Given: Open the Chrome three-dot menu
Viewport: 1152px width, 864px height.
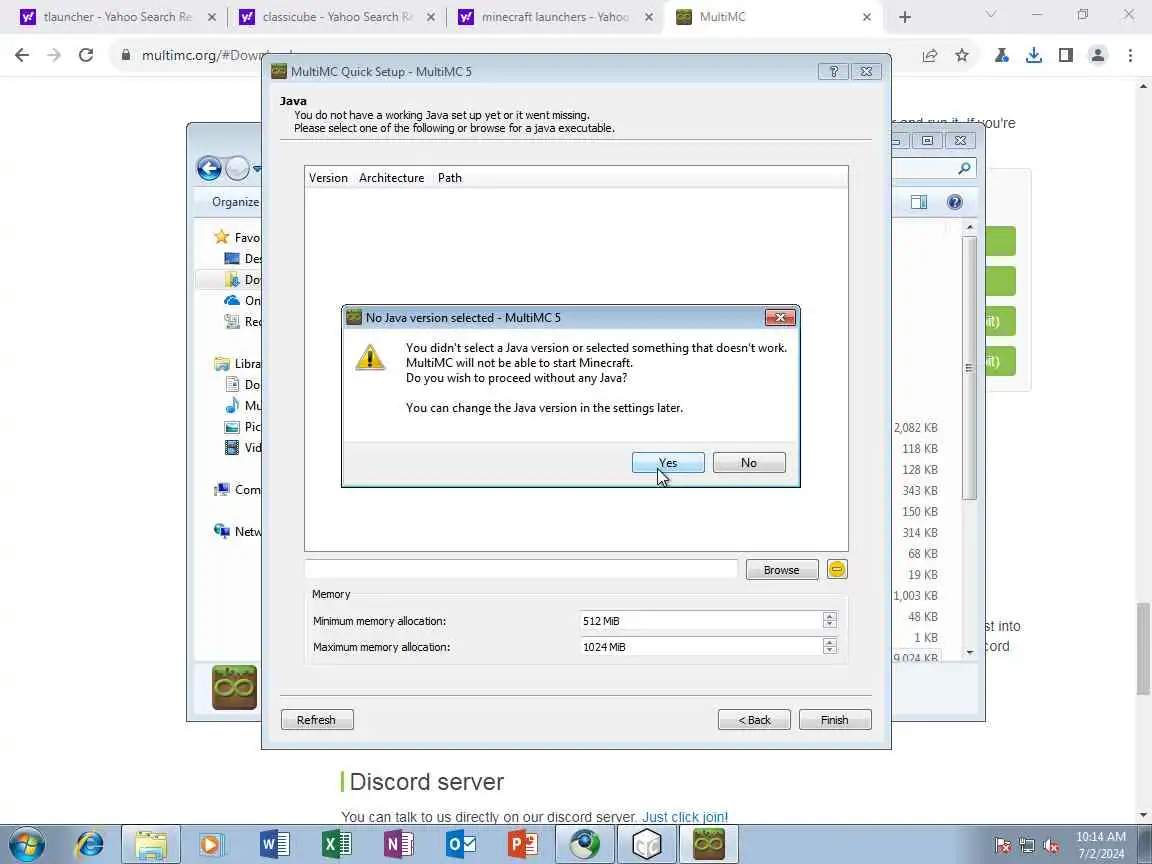Looking at the screenshot, I should (x=1130, y=55).
